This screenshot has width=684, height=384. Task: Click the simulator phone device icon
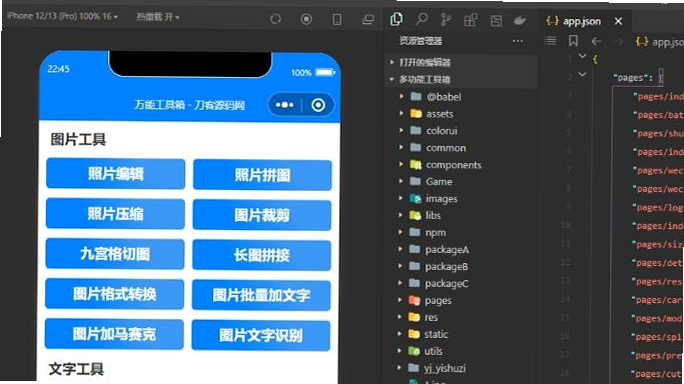[x=337, y=19]
